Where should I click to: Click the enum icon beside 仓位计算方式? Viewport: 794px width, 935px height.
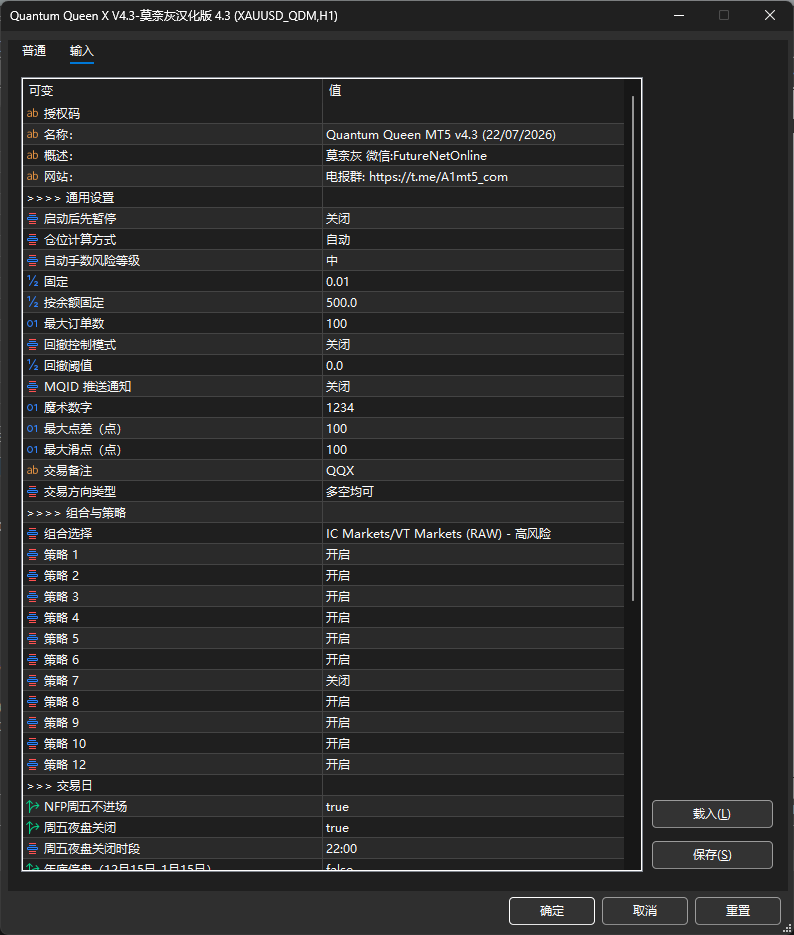click(x=33, y=240)
